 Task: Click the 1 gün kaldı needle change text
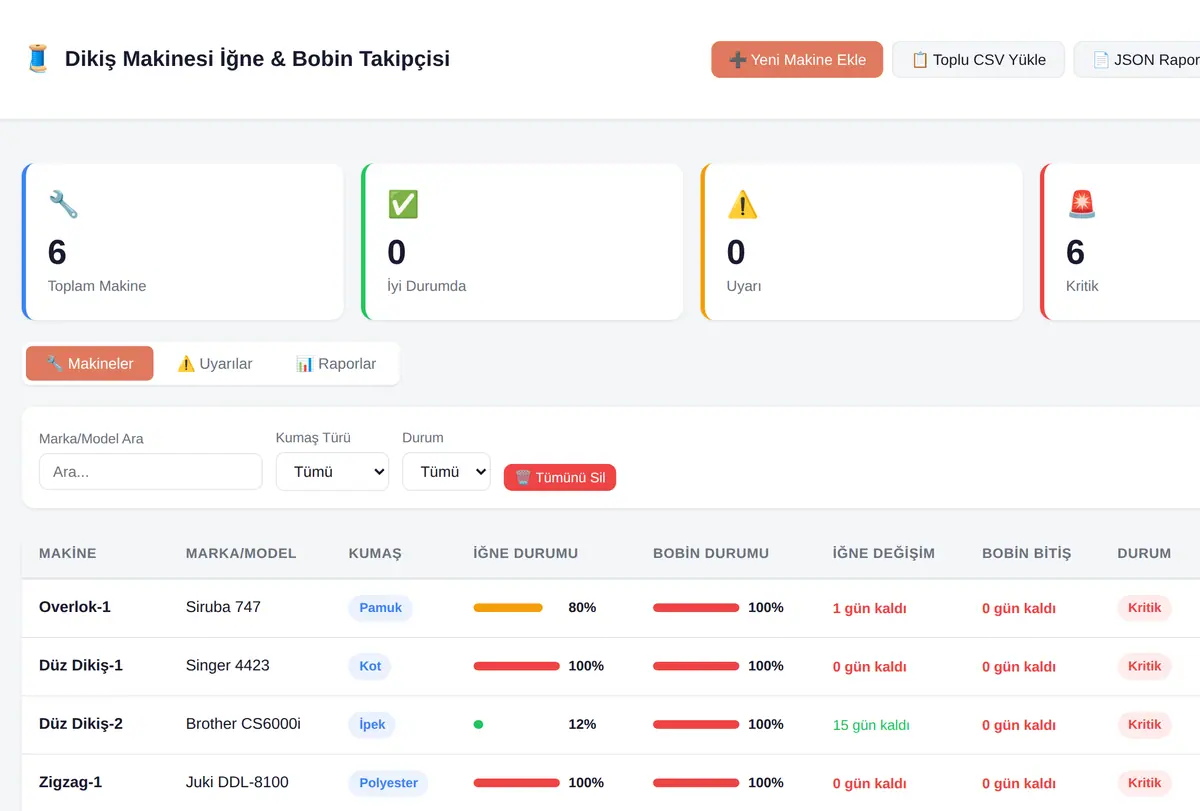[x=870, y=608]
